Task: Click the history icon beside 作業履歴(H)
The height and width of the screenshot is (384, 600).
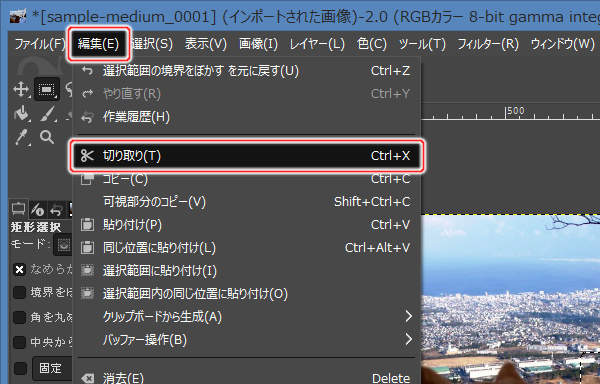Action: coord(87,117)
